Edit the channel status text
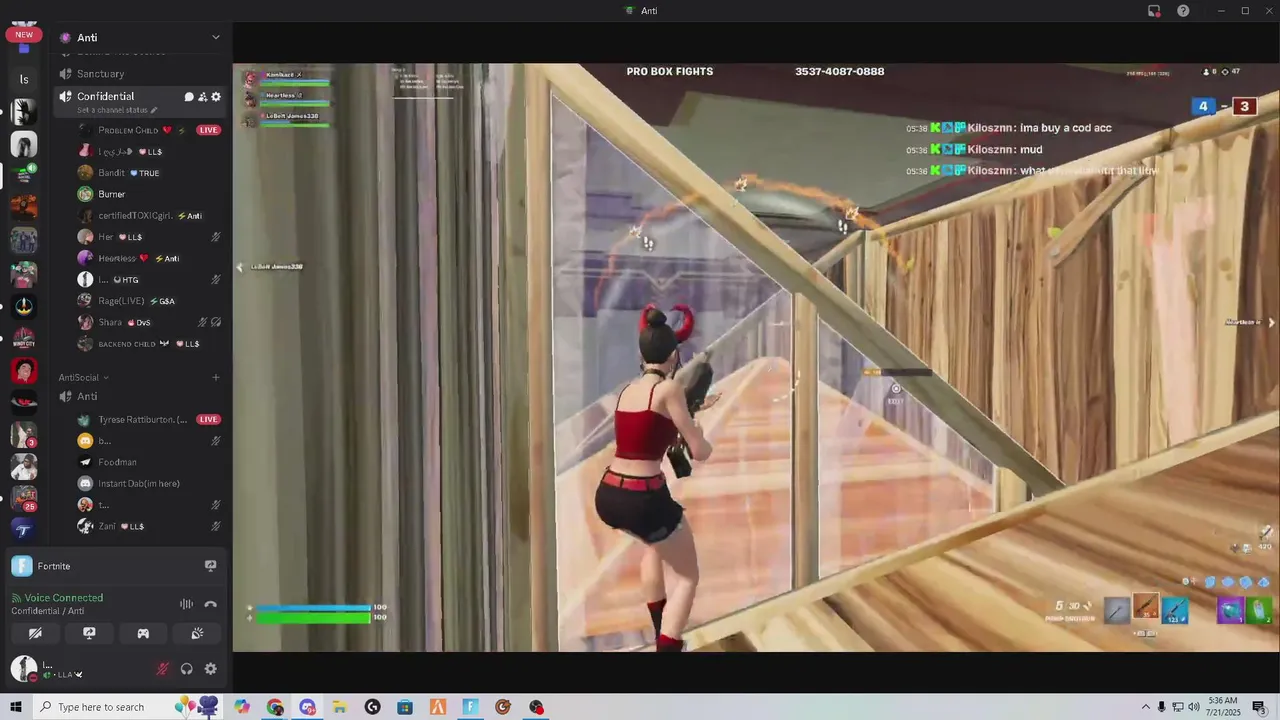 tap(117, 110)
